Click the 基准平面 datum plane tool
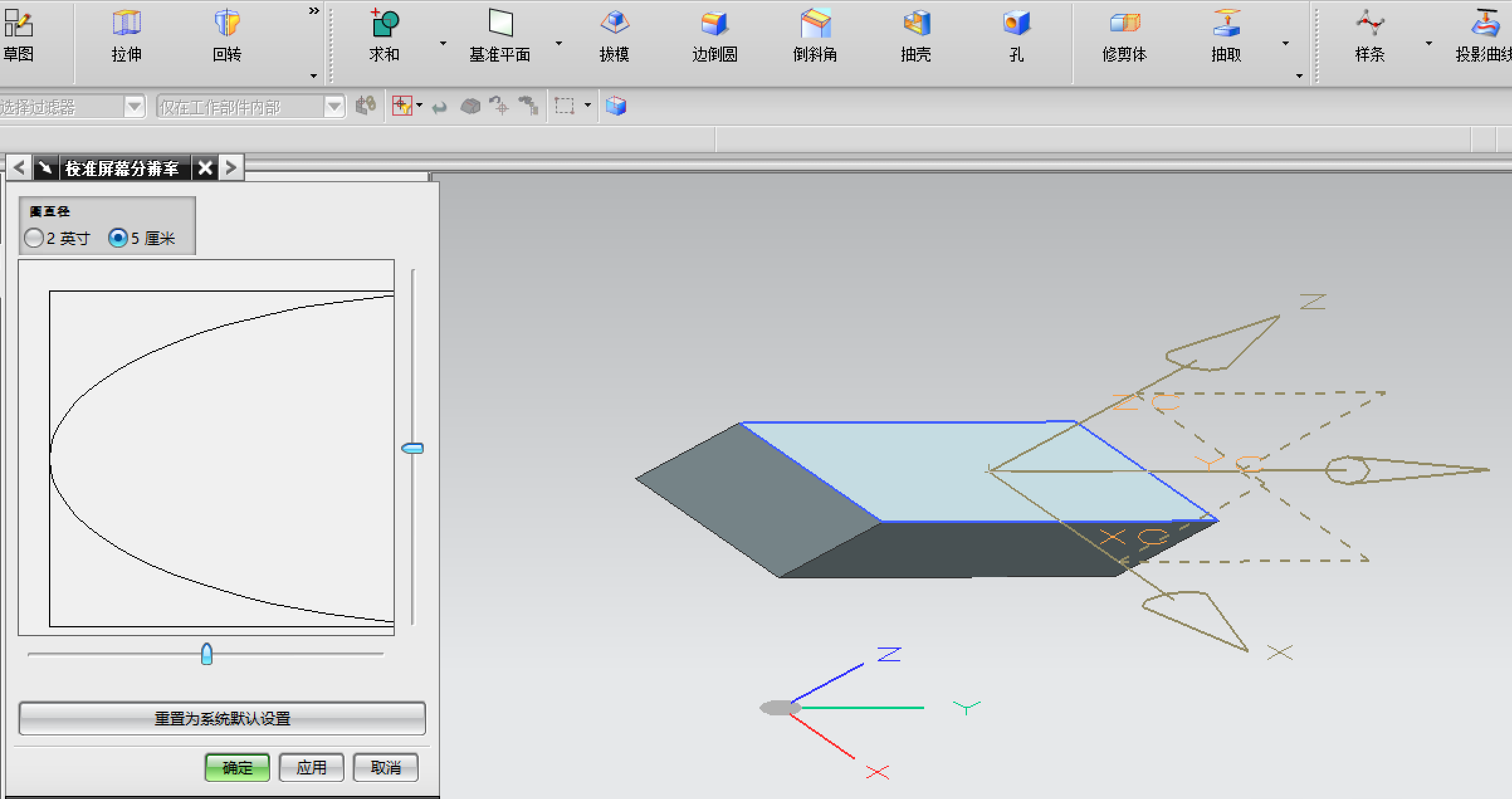This screenshot has height=799, width=1512. click(500, 35)
